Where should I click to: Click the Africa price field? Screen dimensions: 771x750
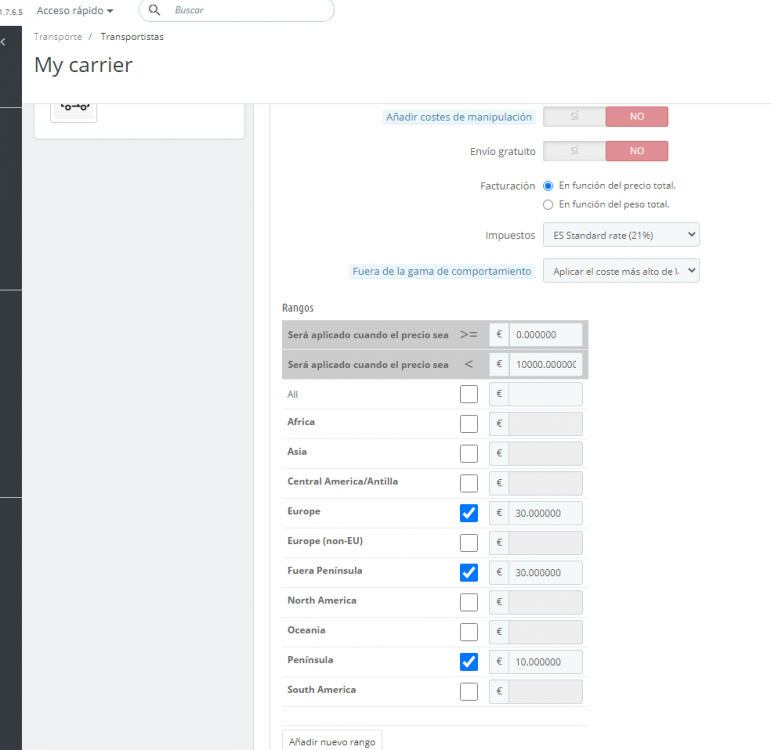point(546,423)
